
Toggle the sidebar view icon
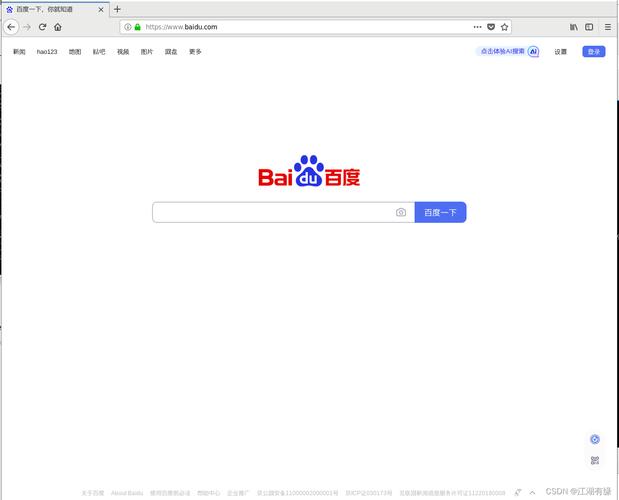point(589,27)
